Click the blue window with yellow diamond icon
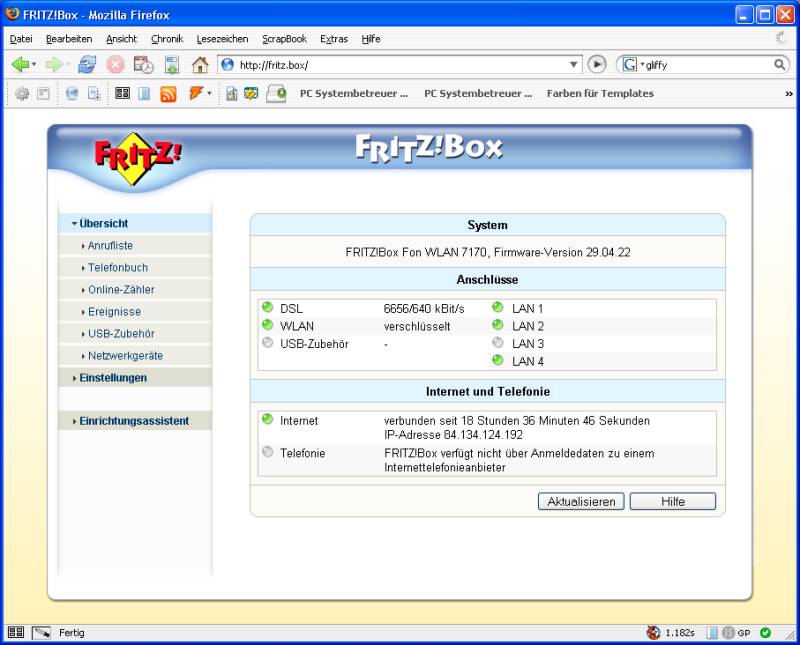This screenshot has height=645, width=800. coord(251,93)
